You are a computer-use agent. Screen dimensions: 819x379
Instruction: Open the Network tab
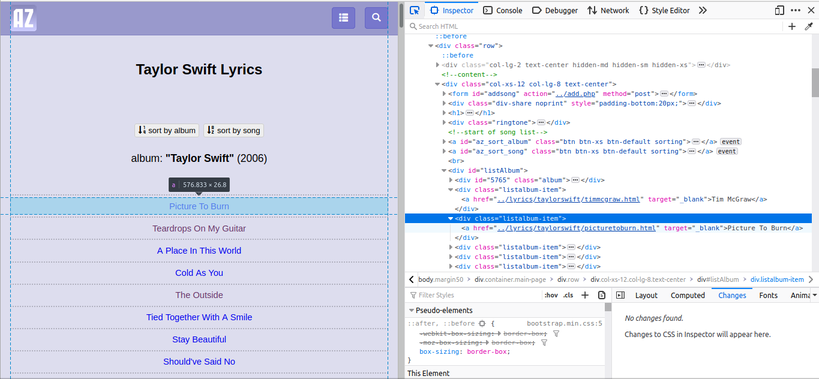click(609, 10)
